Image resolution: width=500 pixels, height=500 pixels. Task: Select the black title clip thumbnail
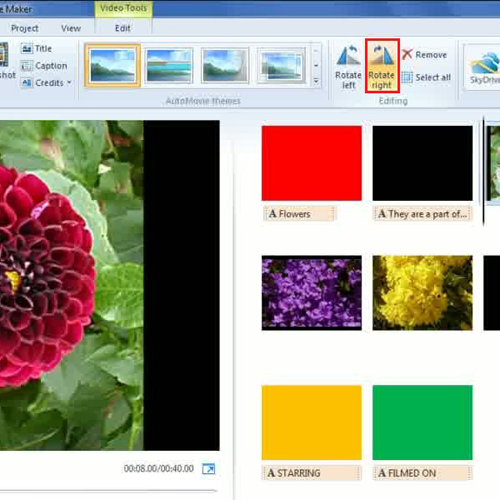coord(423,163)
